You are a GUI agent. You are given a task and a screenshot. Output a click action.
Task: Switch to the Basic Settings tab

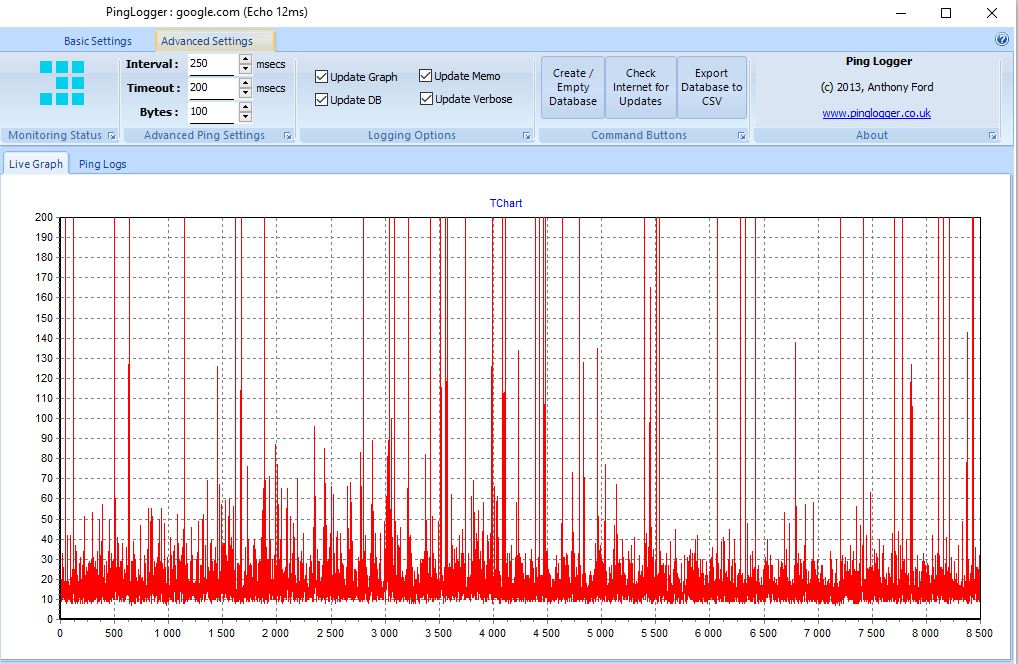point(98,41)
